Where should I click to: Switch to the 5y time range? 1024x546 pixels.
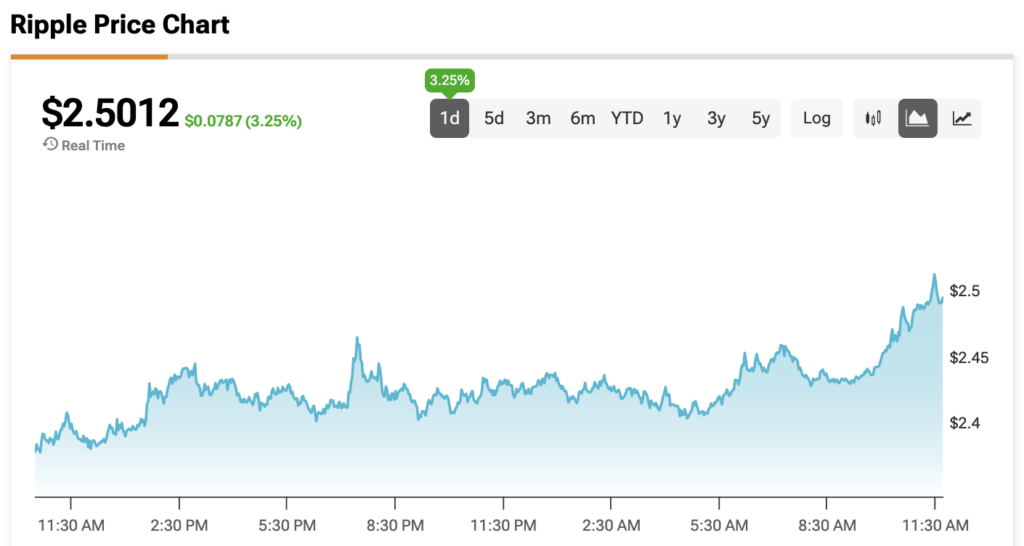[761, 118]
